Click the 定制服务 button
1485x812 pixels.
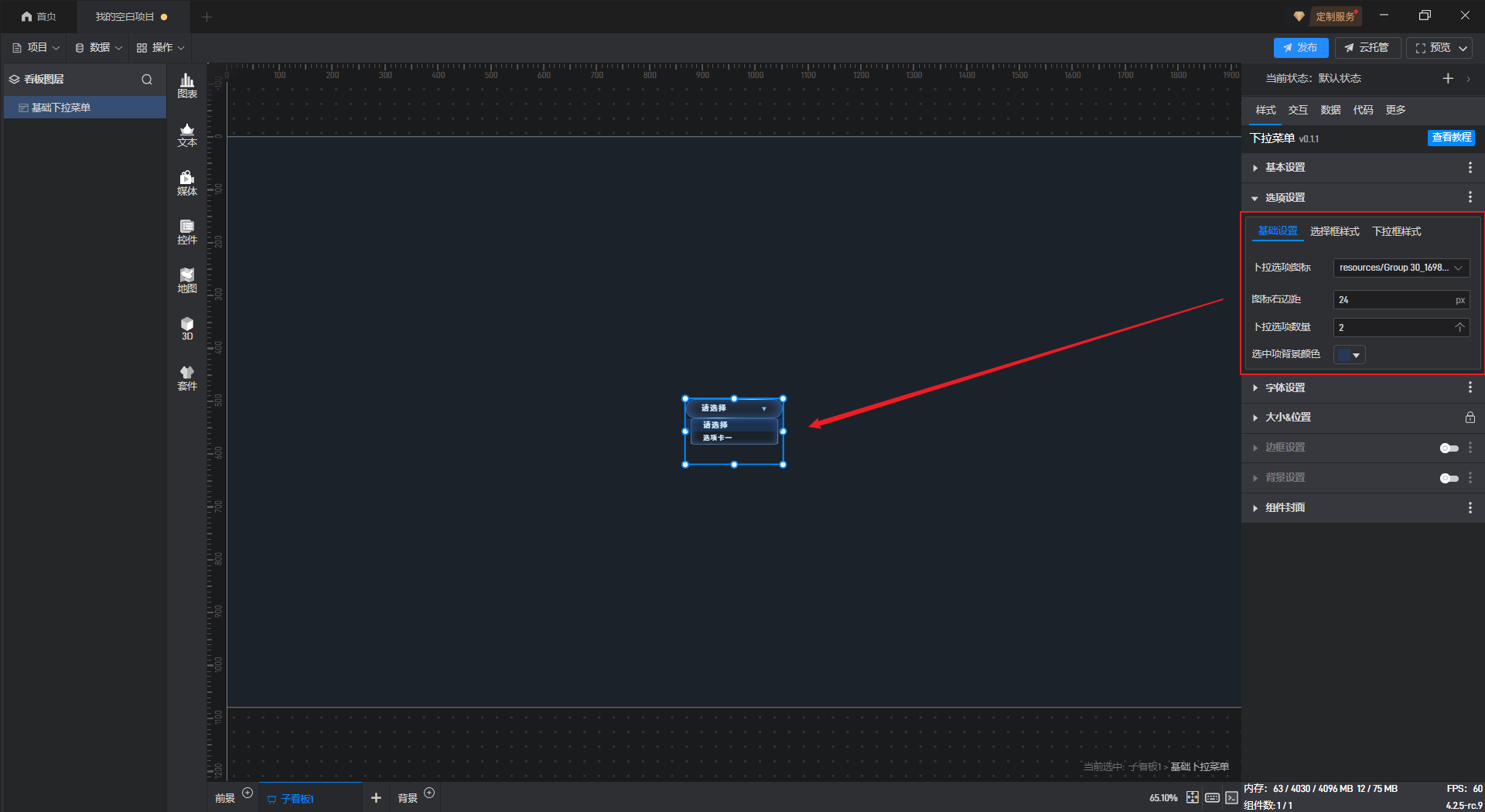coord(1334,16)
